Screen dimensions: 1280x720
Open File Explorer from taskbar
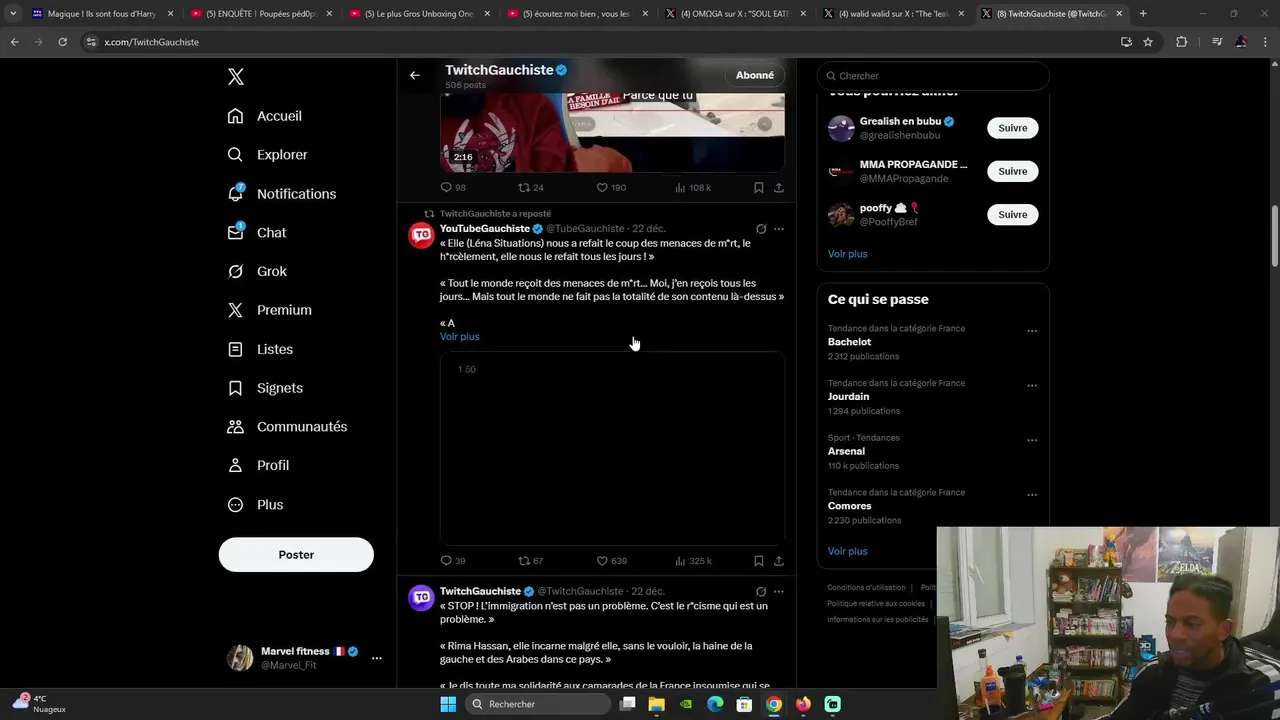(x=656, y=704)
